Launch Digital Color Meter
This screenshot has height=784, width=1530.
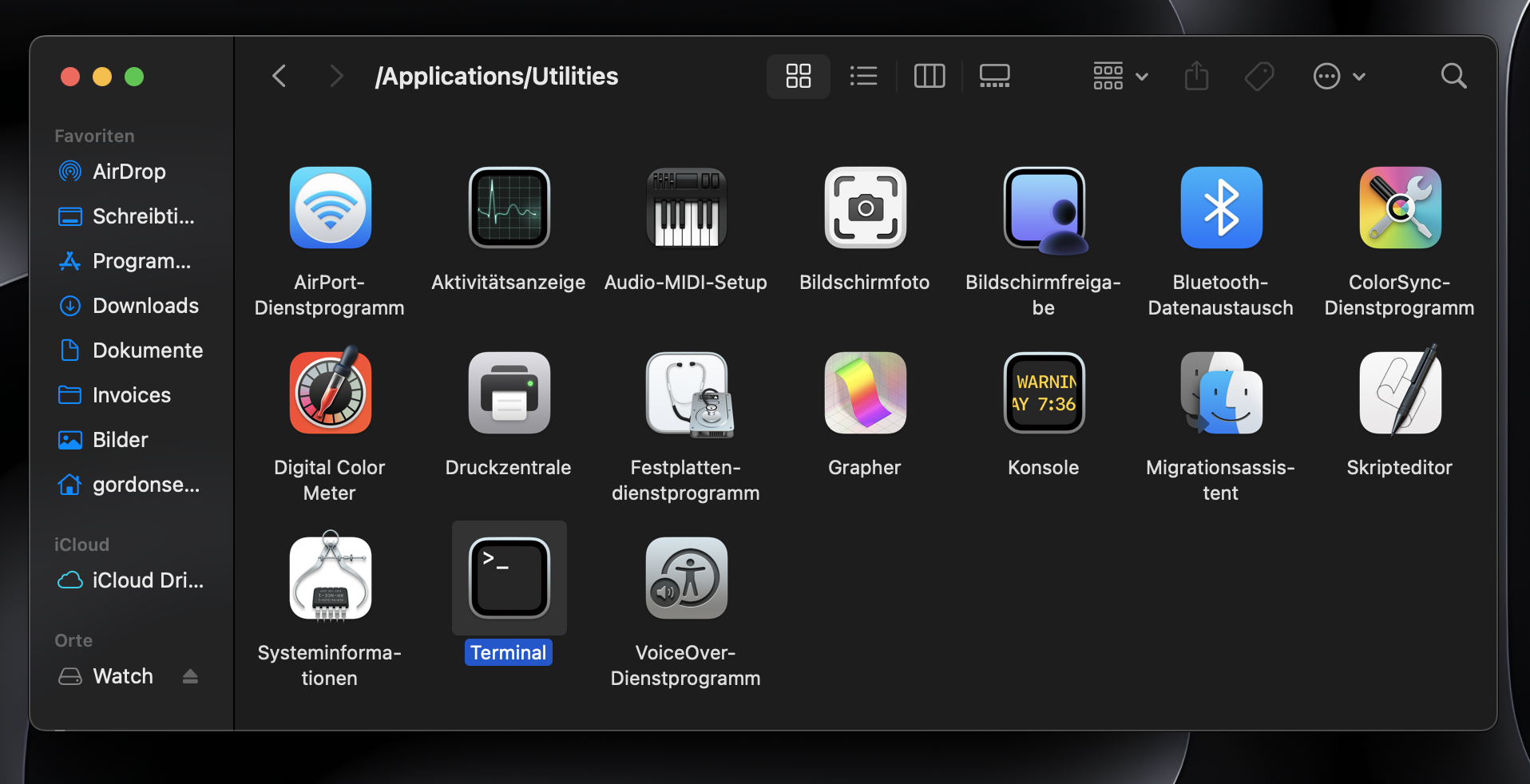pyautogui.click(x=329, y=392)
